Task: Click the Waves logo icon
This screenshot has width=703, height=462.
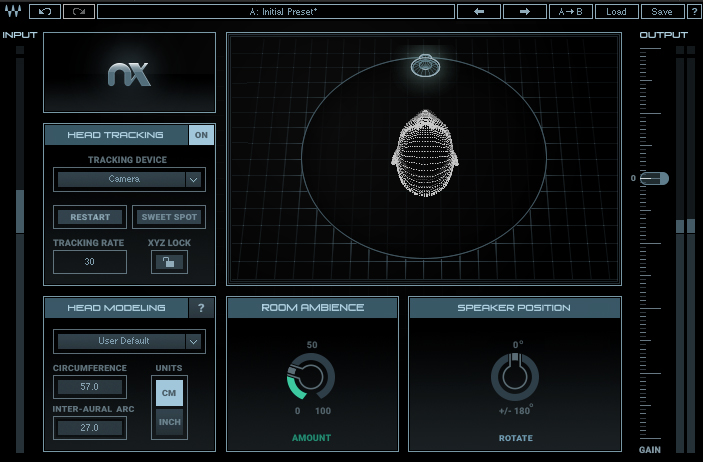Action: (13, 11)
